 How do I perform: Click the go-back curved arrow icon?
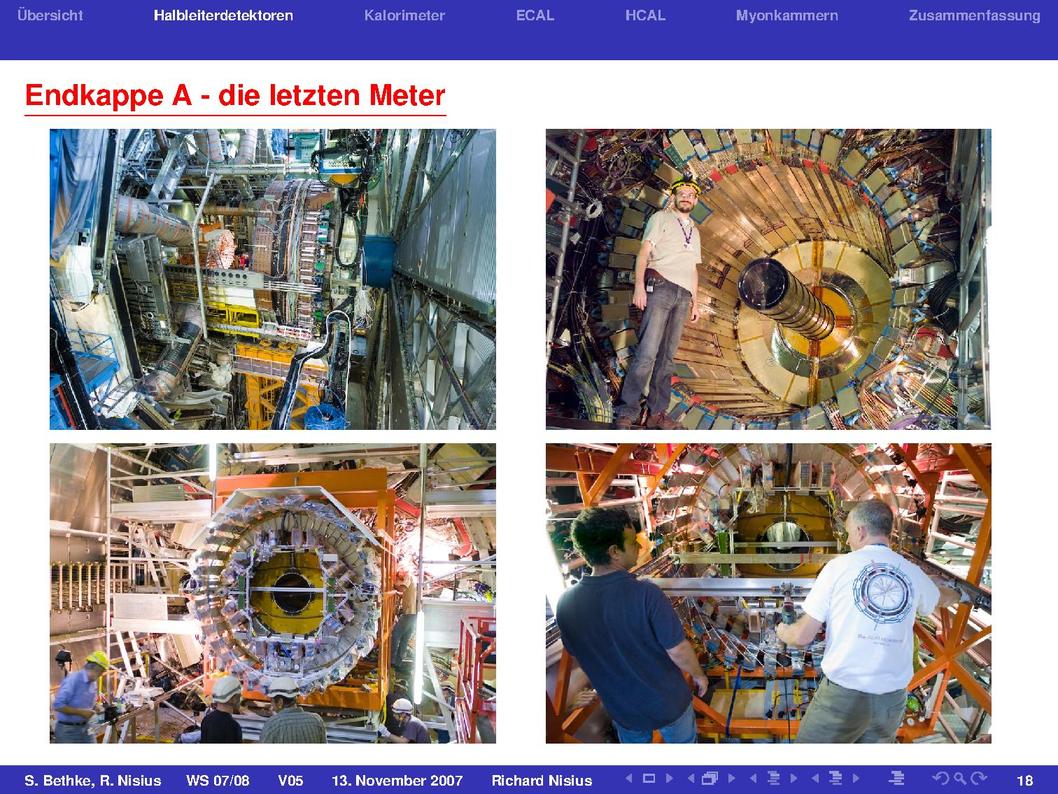pos(940,778)
